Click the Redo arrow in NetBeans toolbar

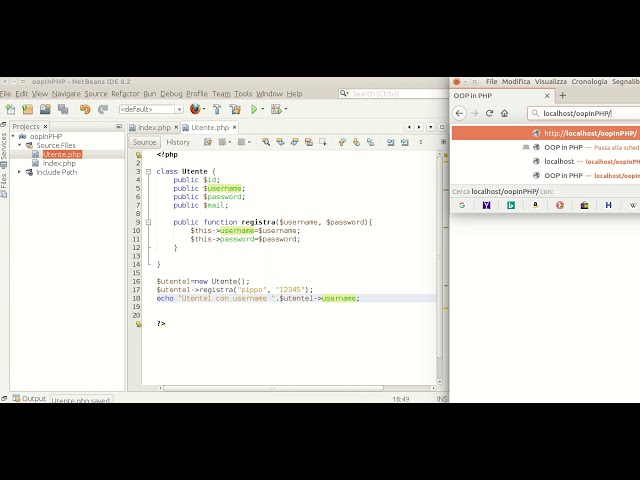click(102, 109)
